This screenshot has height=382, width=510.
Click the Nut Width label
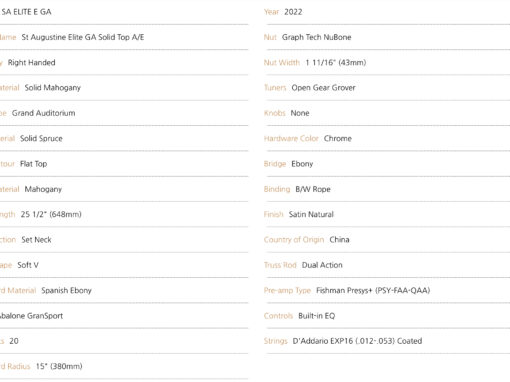pyautogui.click(x=282, y=63)
